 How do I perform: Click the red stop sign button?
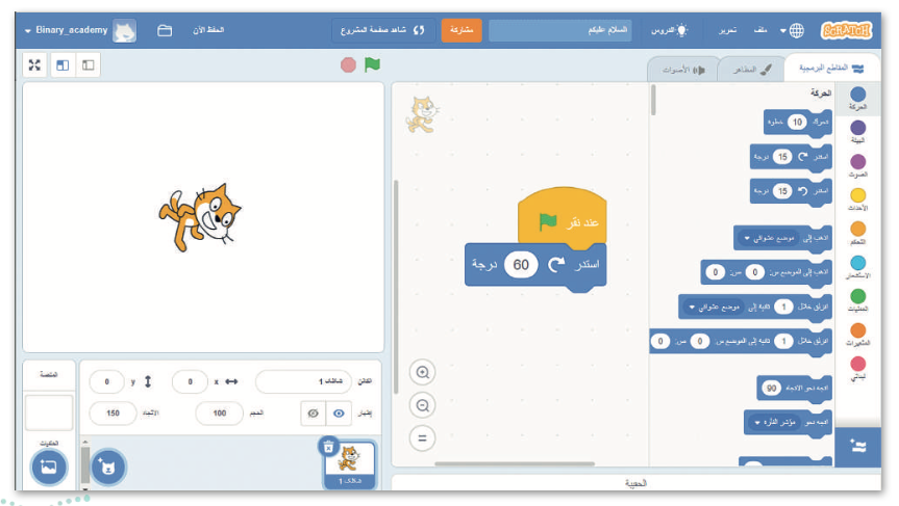pos(348,65)
